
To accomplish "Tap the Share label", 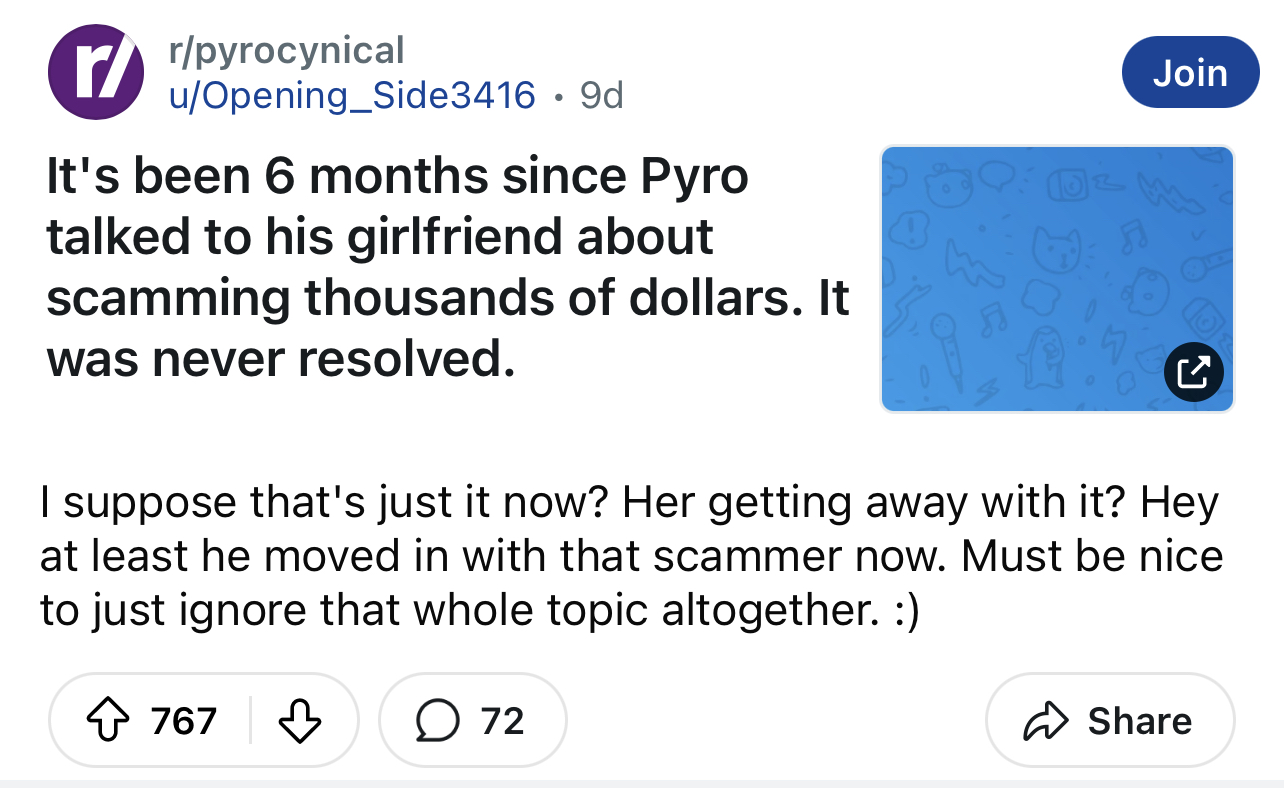I will (x=1139, y=721).
